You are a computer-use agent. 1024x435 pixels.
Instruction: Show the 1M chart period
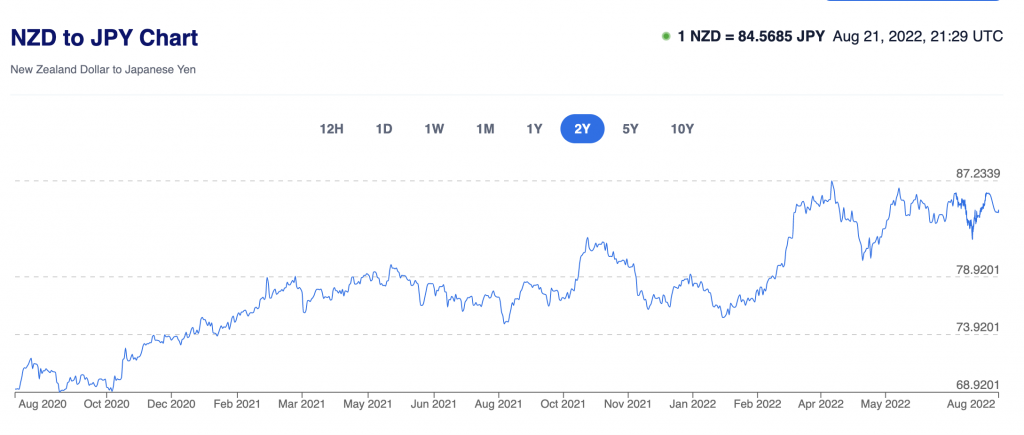[485, 129]
